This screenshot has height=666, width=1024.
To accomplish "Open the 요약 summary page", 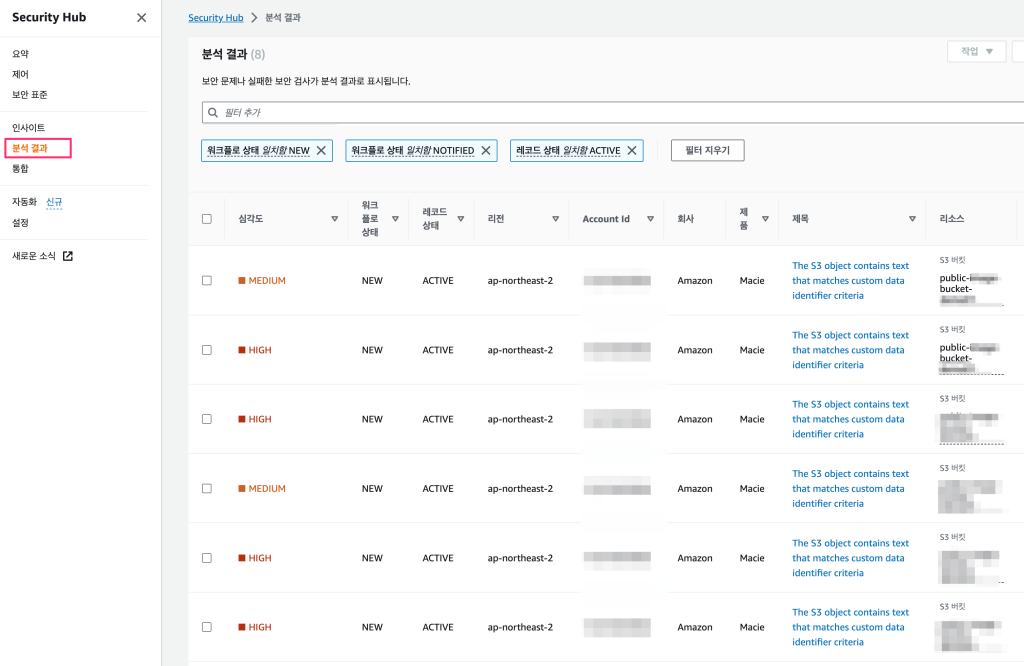I will (x=20, y=54).
